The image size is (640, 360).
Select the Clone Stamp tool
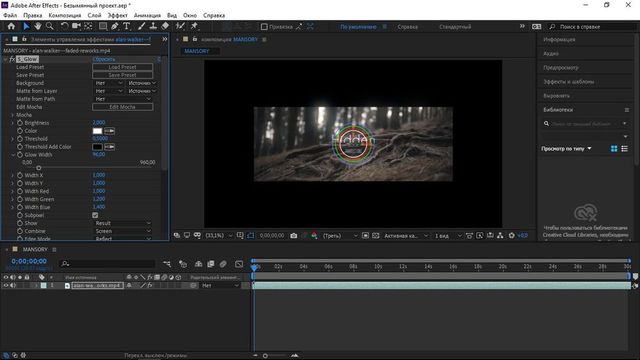point(153,26)
